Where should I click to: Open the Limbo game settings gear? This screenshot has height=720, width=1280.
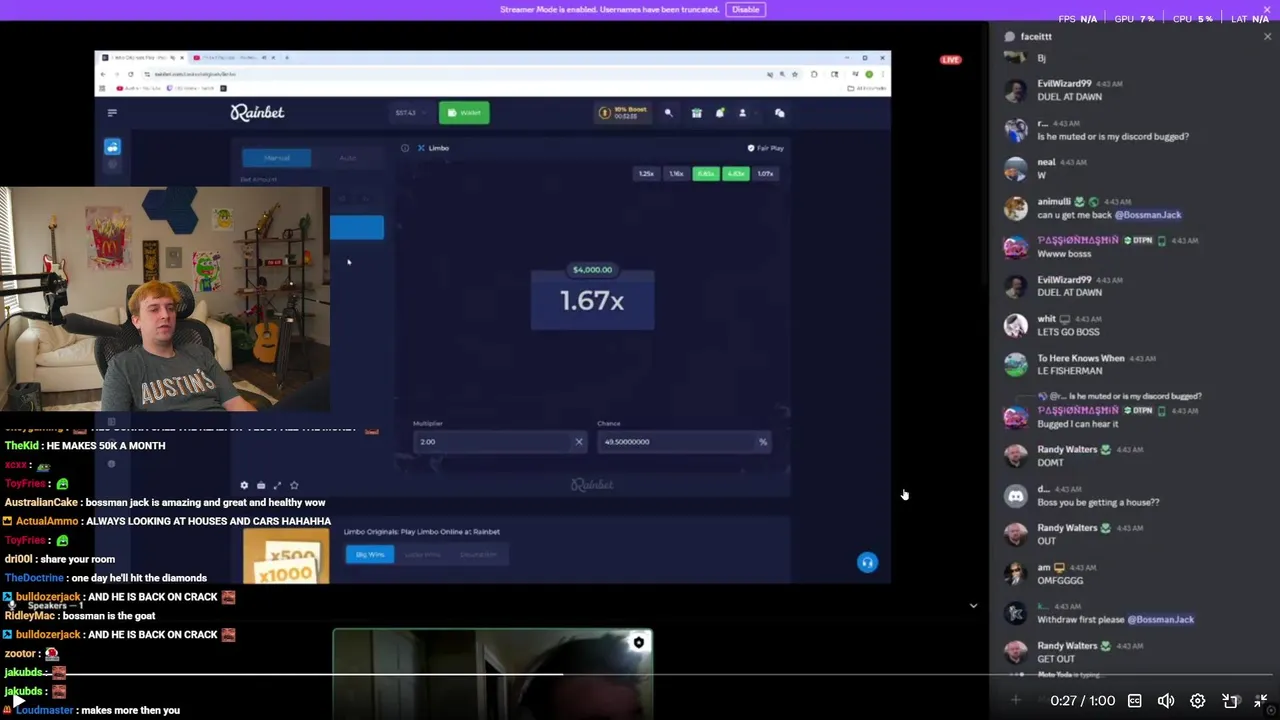(244, 485)
